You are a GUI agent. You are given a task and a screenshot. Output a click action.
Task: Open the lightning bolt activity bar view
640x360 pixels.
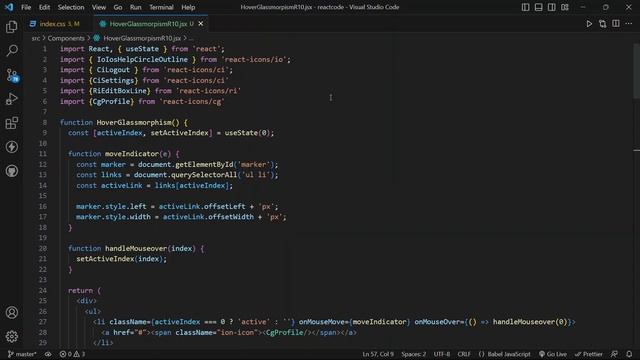[11, 147]
